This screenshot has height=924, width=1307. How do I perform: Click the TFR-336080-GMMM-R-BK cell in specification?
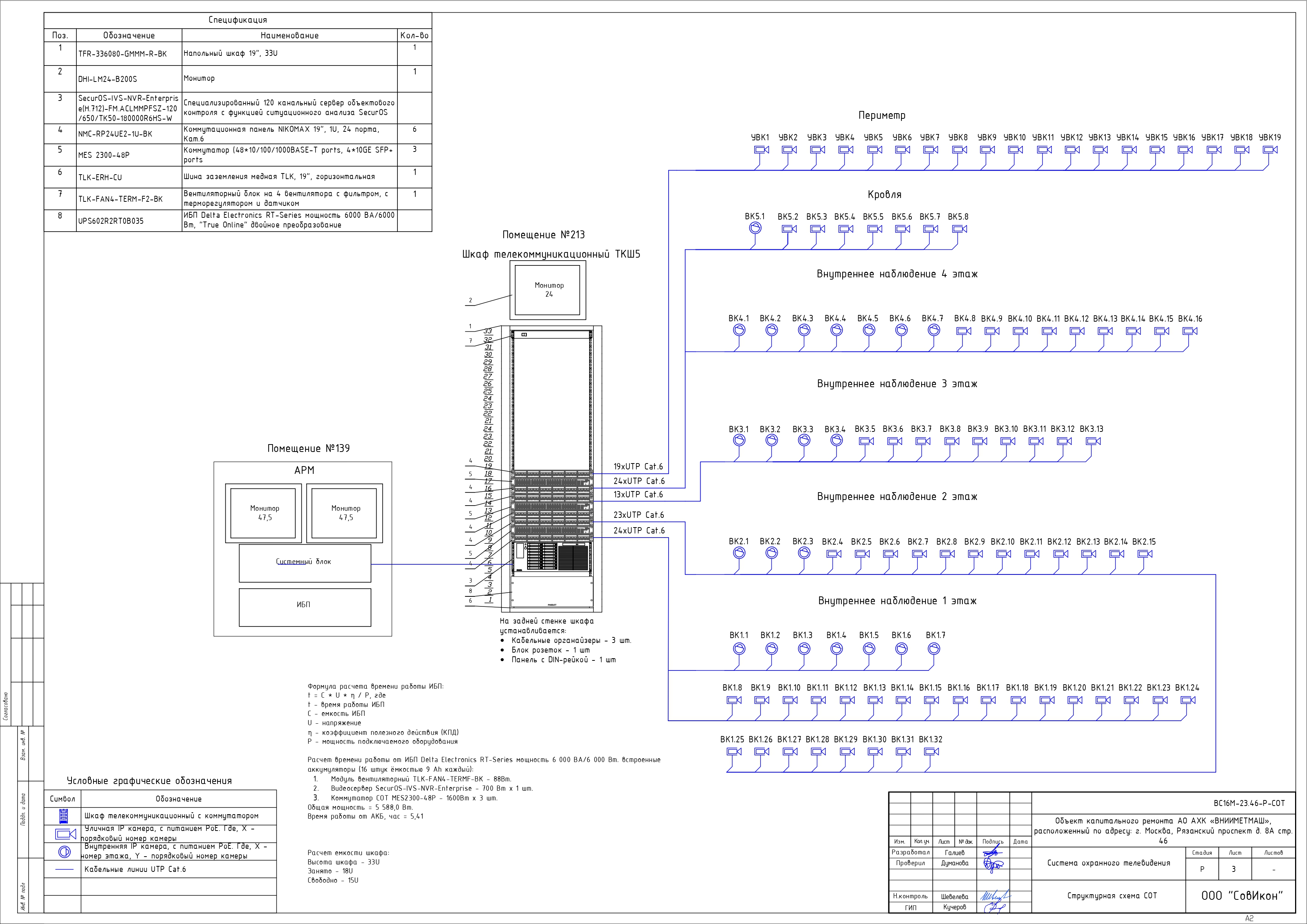click(129, 54)
